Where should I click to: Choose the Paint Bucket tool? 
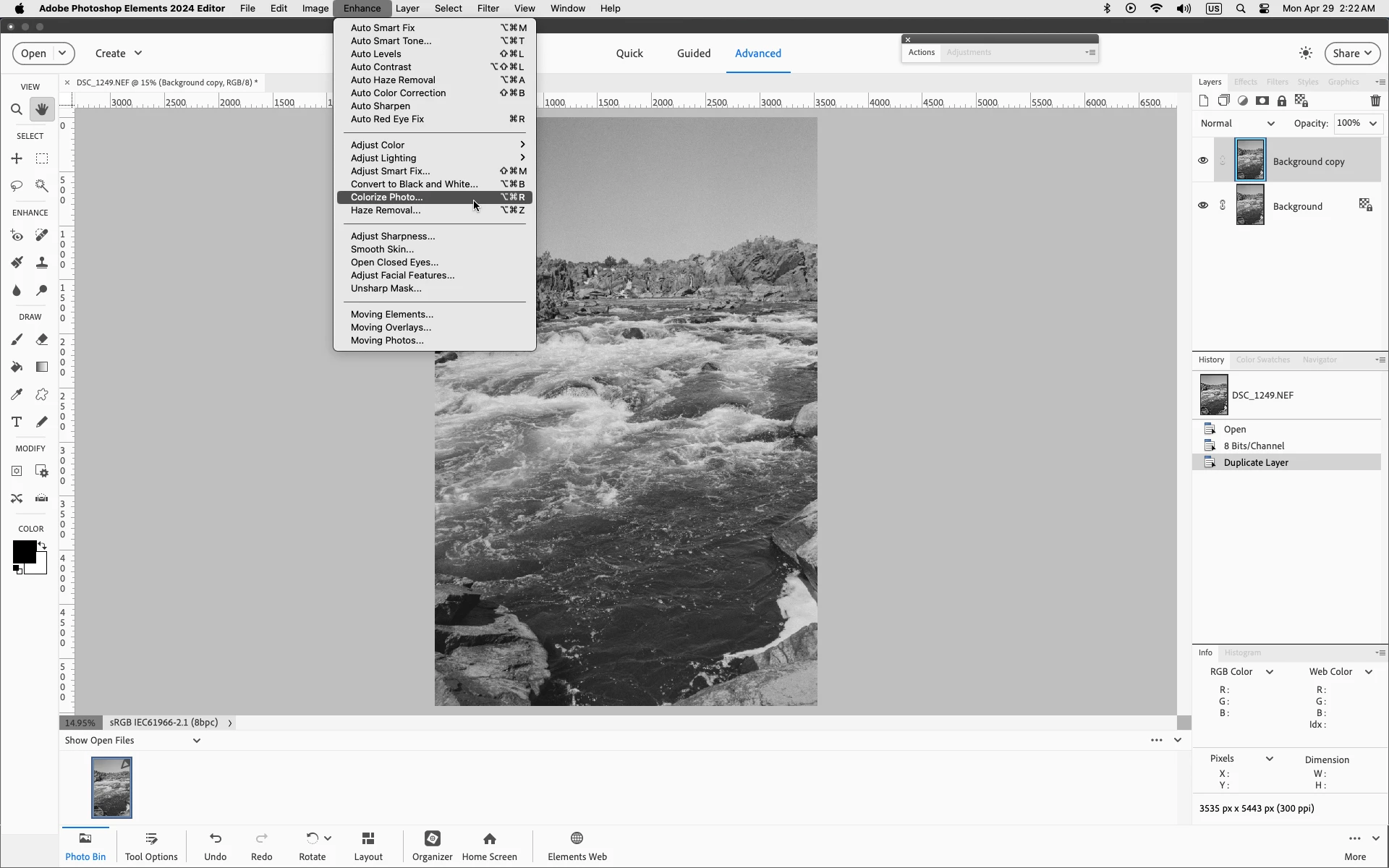(16, 367)
